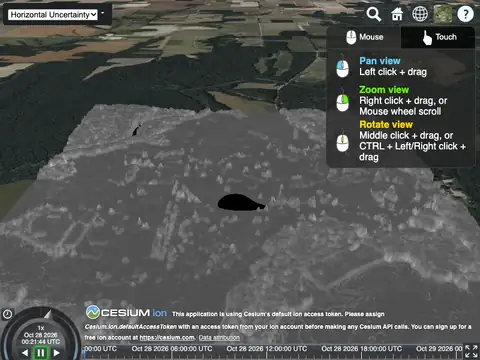
Task: Play animation forward
Action: [x=56, y=353]
